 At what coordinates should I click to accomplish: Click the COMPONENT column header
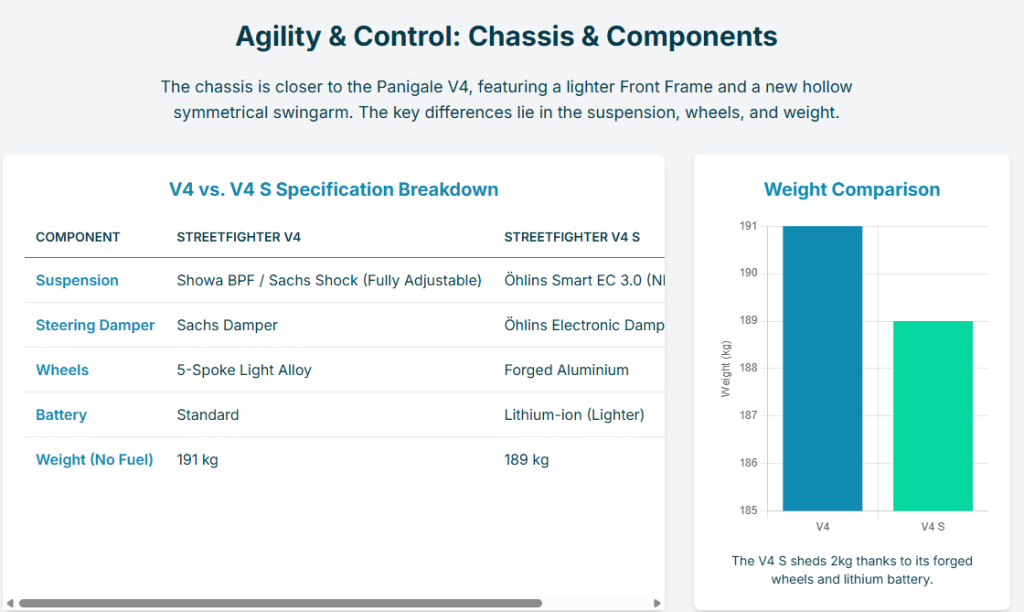[78, 237]
